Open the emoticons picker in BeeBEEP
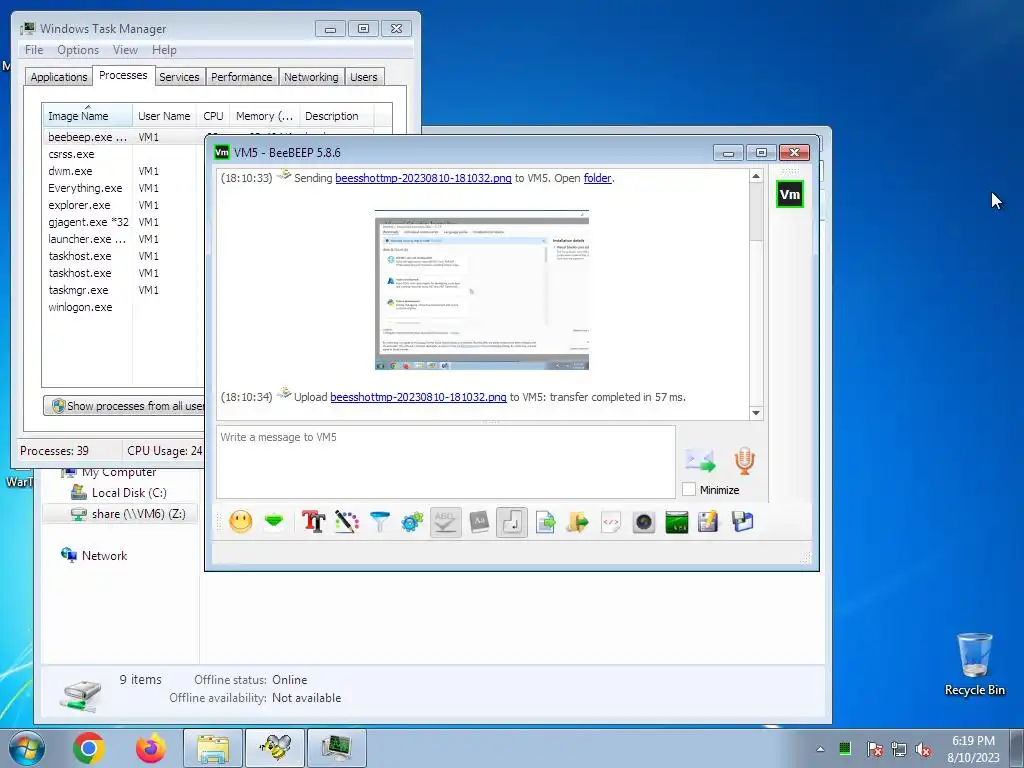The image size is (1024, 768). point(241,522)
